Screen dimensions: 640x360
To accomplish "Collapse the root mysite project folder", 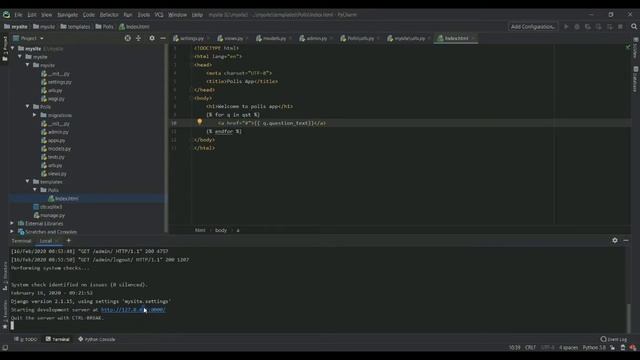I will pyautogui.click(x=13, y=48).
